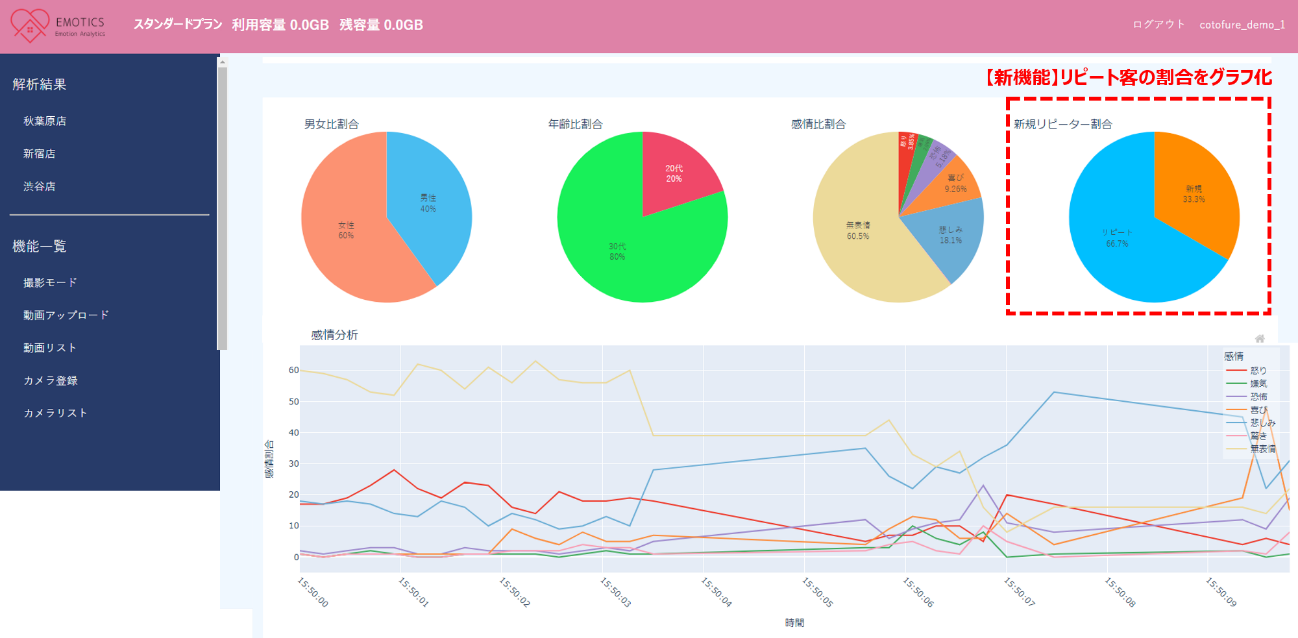Click the cotofure_demo_1 account name
1298x638 pixels.
click(x=1242, y=25)
